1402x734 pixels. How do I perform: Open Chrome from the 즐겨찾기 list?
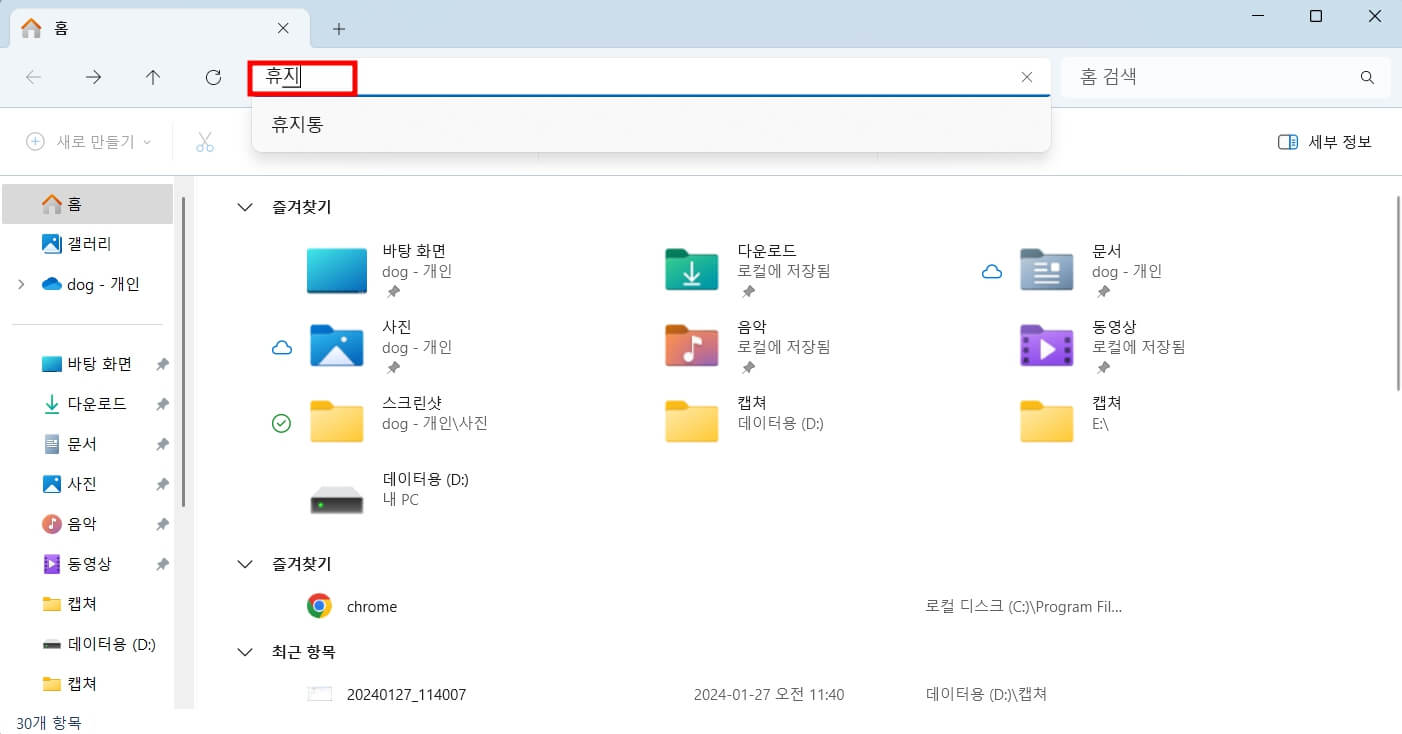point(371,606)
